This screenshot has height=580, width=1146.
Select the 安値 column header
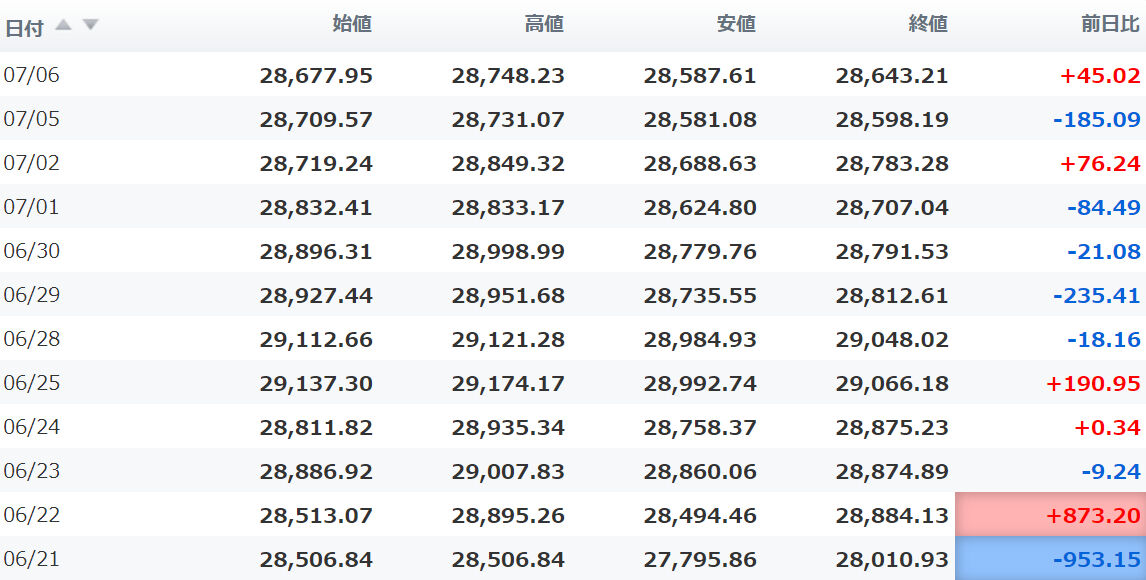(x=736, y=24)
